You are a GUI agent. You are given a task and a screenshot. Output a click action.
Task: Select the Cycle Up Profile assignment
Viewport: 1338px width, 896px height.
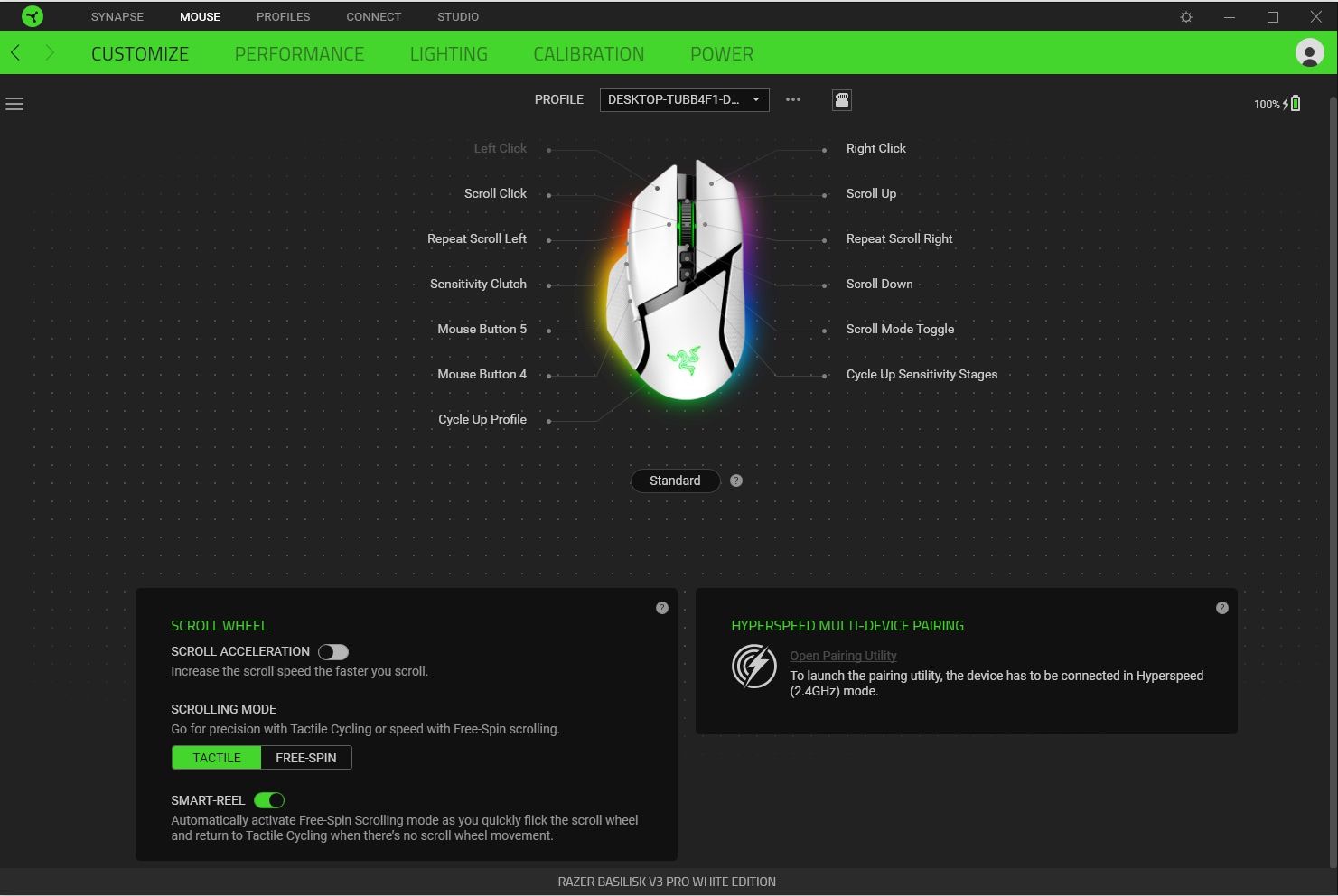(482, 419)
